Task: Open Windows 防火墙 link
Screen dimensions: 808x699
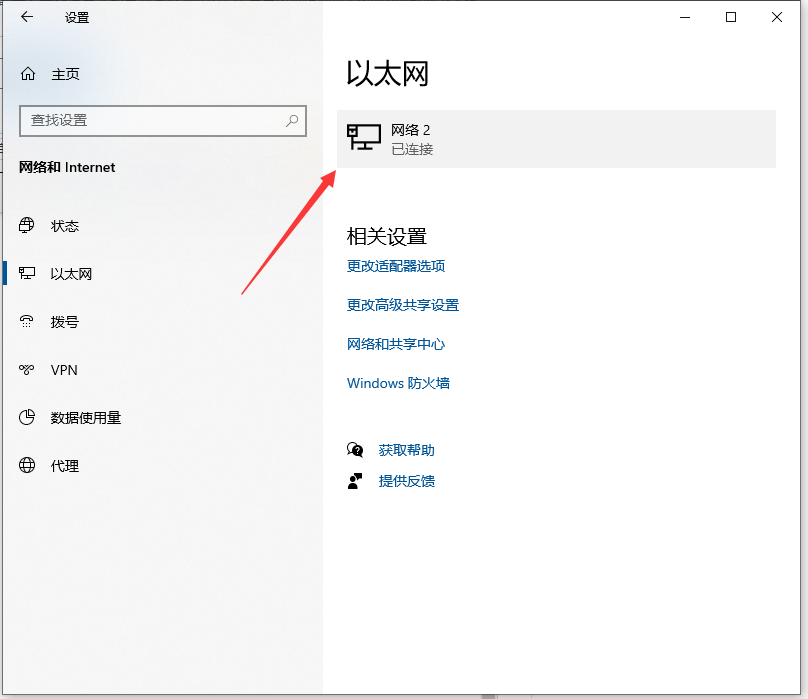Action: (x=398, y=383)
